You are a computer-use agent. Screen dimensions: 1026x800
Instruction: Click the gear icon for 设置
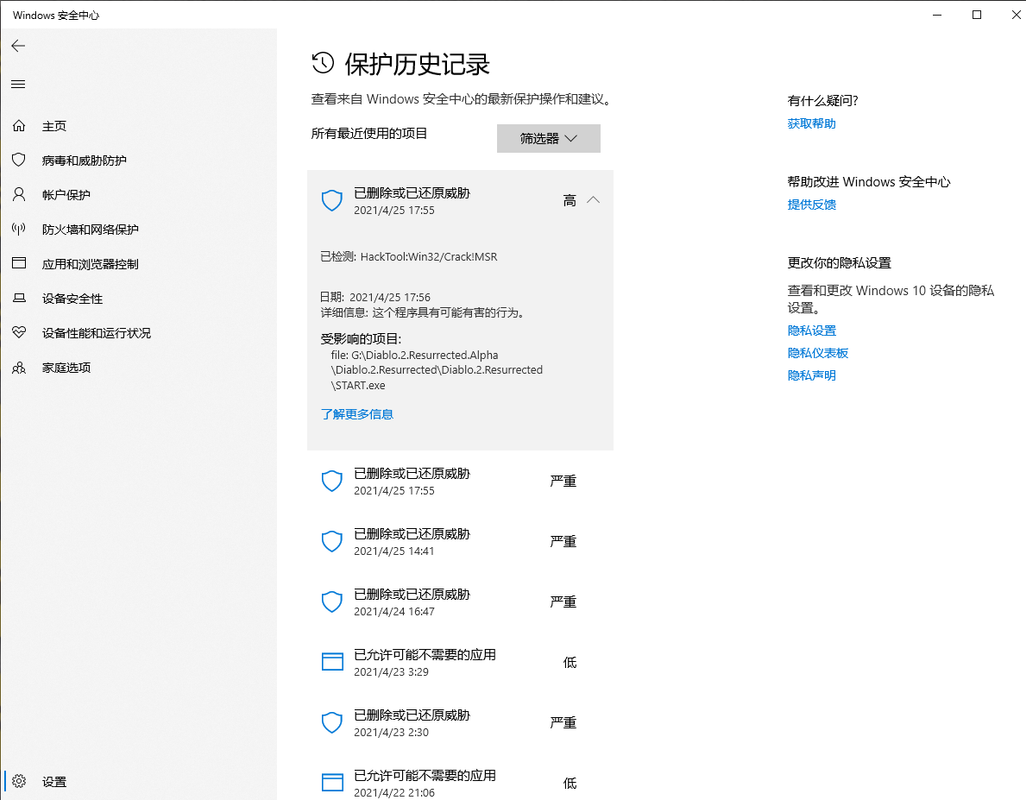pos(19,781)
